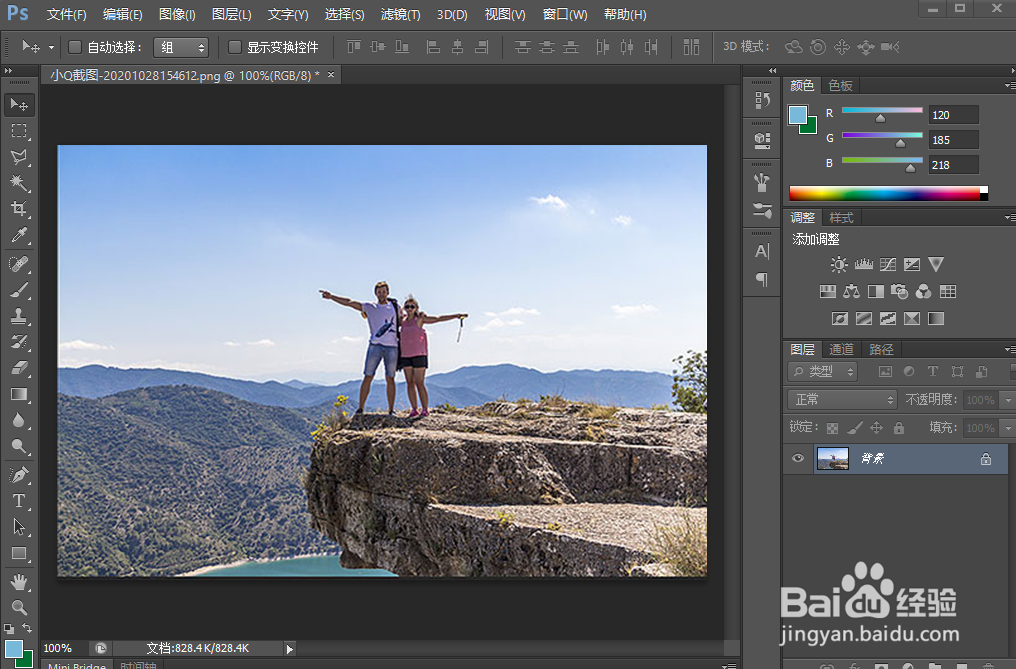This screenshot has height=669, width=1016.
Task: Select the Rectangular Marquee tool
Action: 19,131
